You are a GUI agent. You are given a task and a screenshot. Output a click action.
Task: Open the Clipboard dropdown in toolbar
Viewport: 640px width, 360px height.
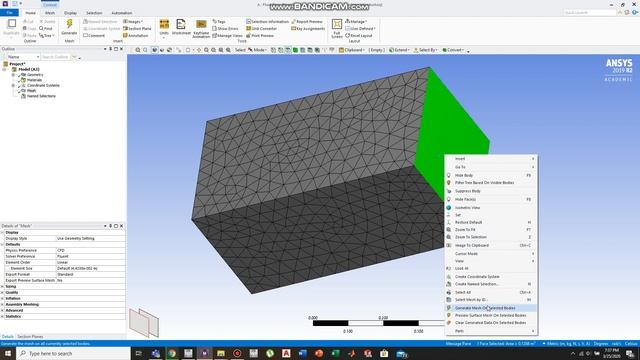(351, 50)
